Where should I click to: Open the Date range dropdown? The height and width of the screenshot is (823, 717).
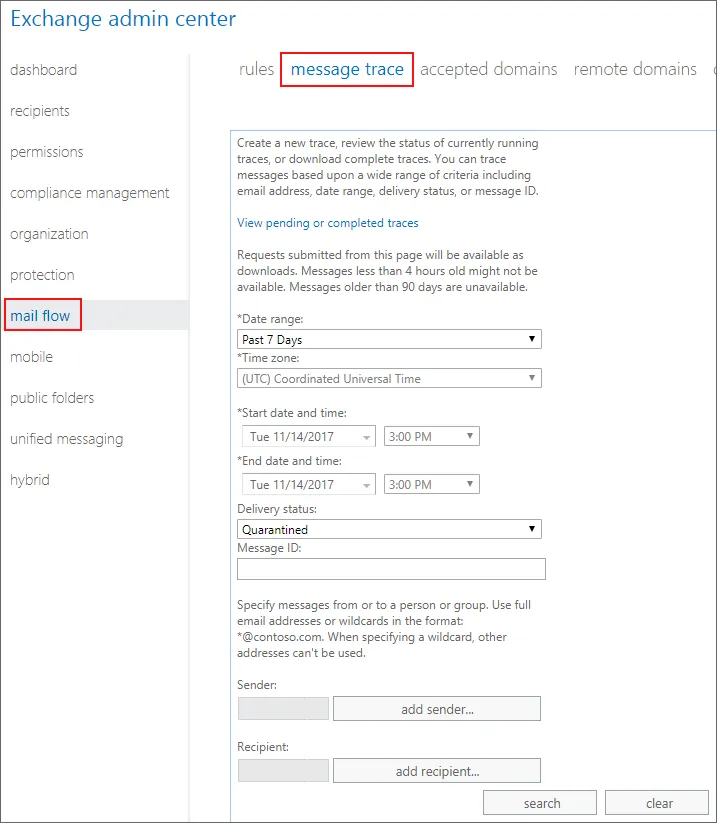(390, 339)
